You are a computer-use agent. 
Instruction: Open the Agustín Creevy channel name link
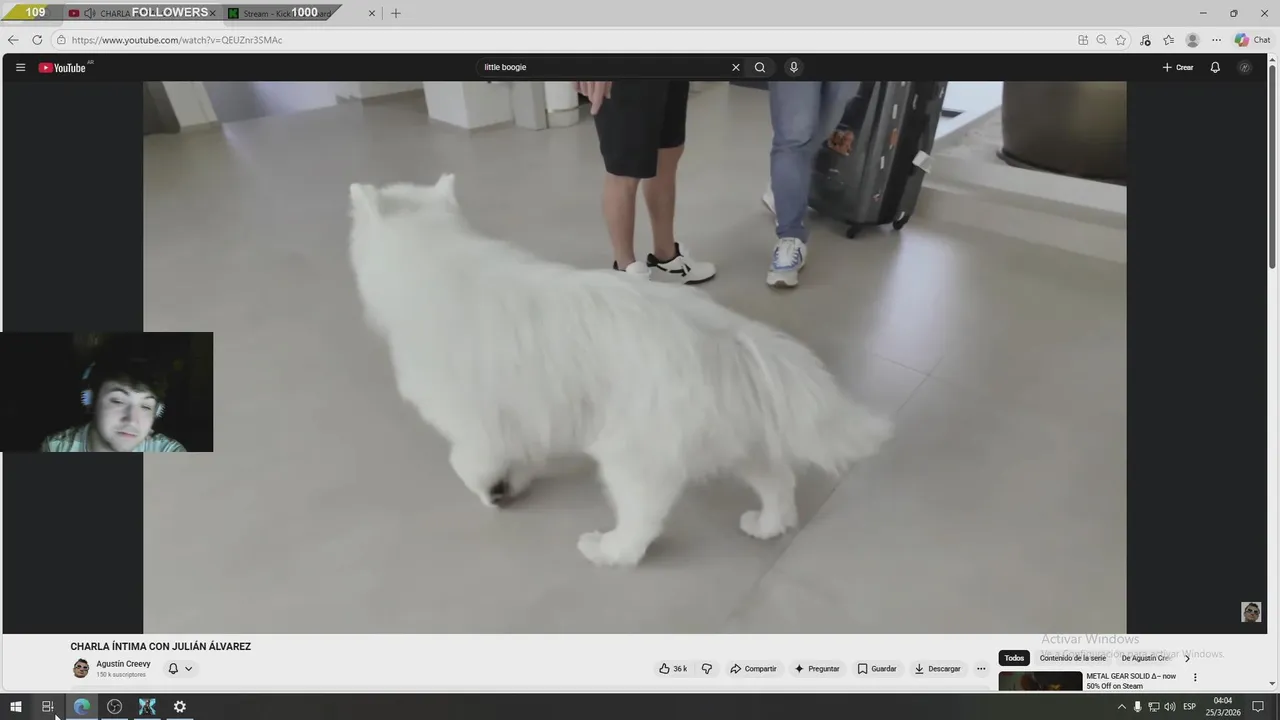(x=123, y=664)
